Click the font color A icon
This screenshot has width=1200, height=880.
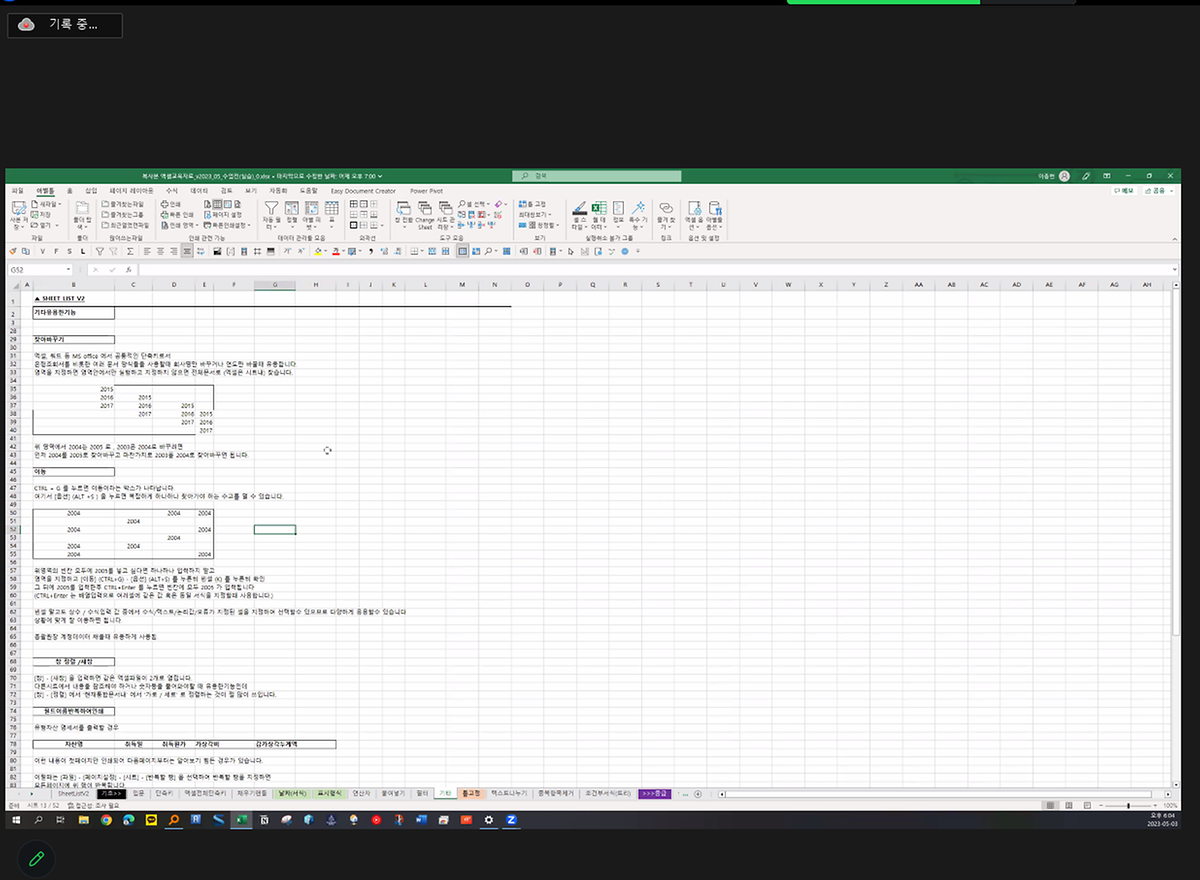click(x=336, y=252)
